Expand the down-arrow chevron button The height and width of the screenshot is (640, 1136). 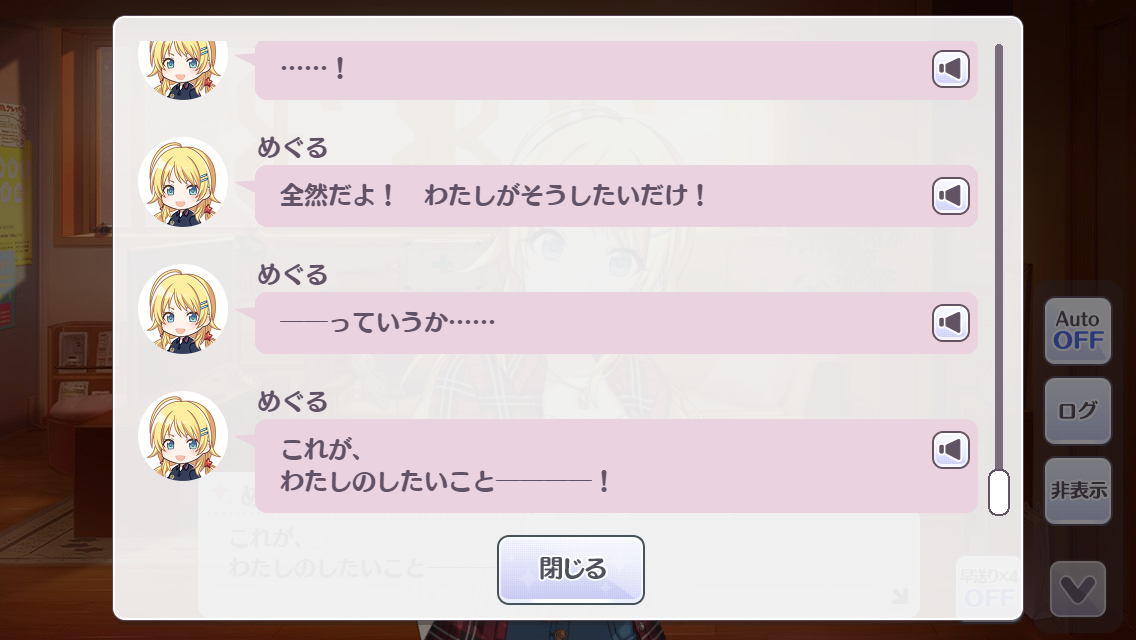1077,589
